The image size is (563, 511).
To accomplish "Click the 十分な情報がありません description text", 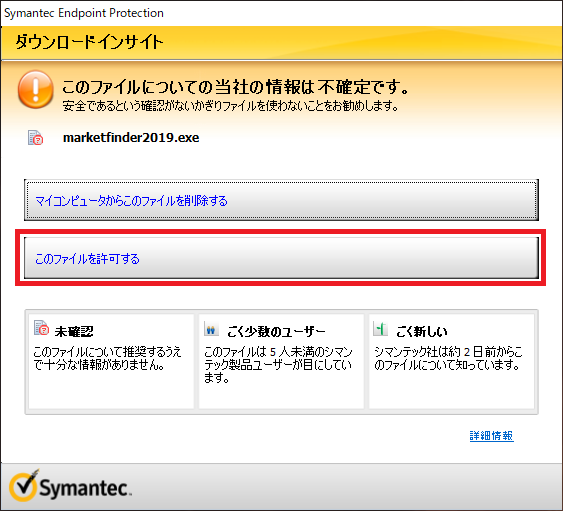I will 107,359.
